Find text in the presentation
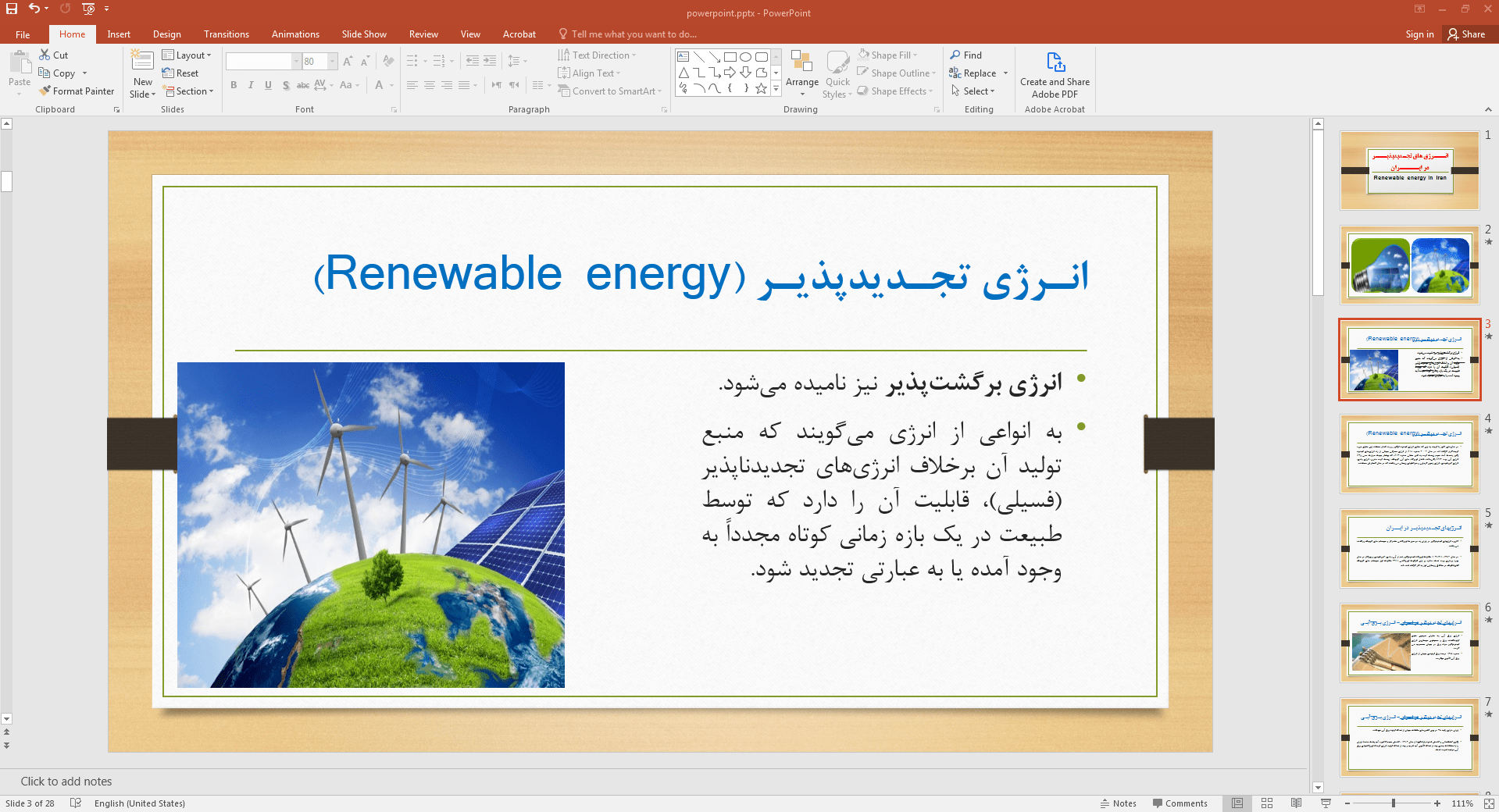1499x812 pixels. (x=966, y=55)
